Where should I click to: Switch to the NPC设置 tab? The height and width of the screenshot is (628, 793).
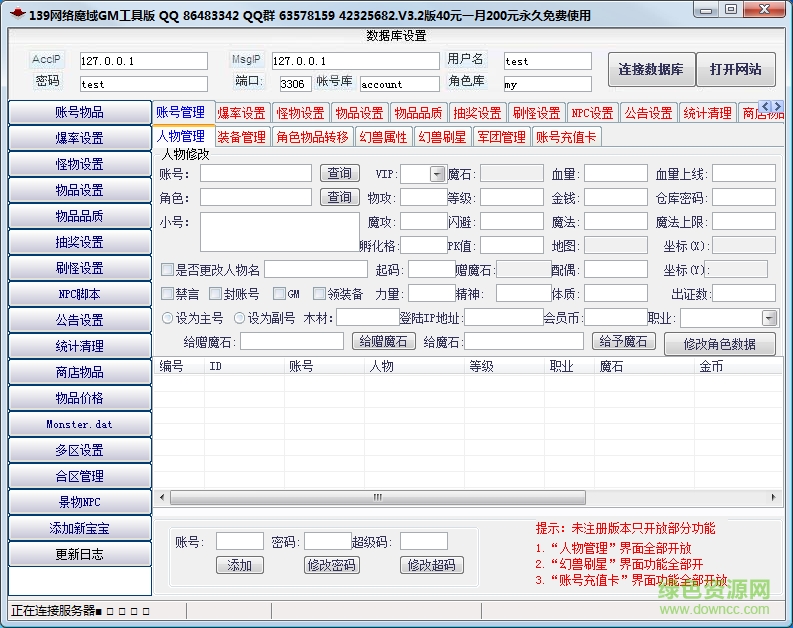[592, 113]
